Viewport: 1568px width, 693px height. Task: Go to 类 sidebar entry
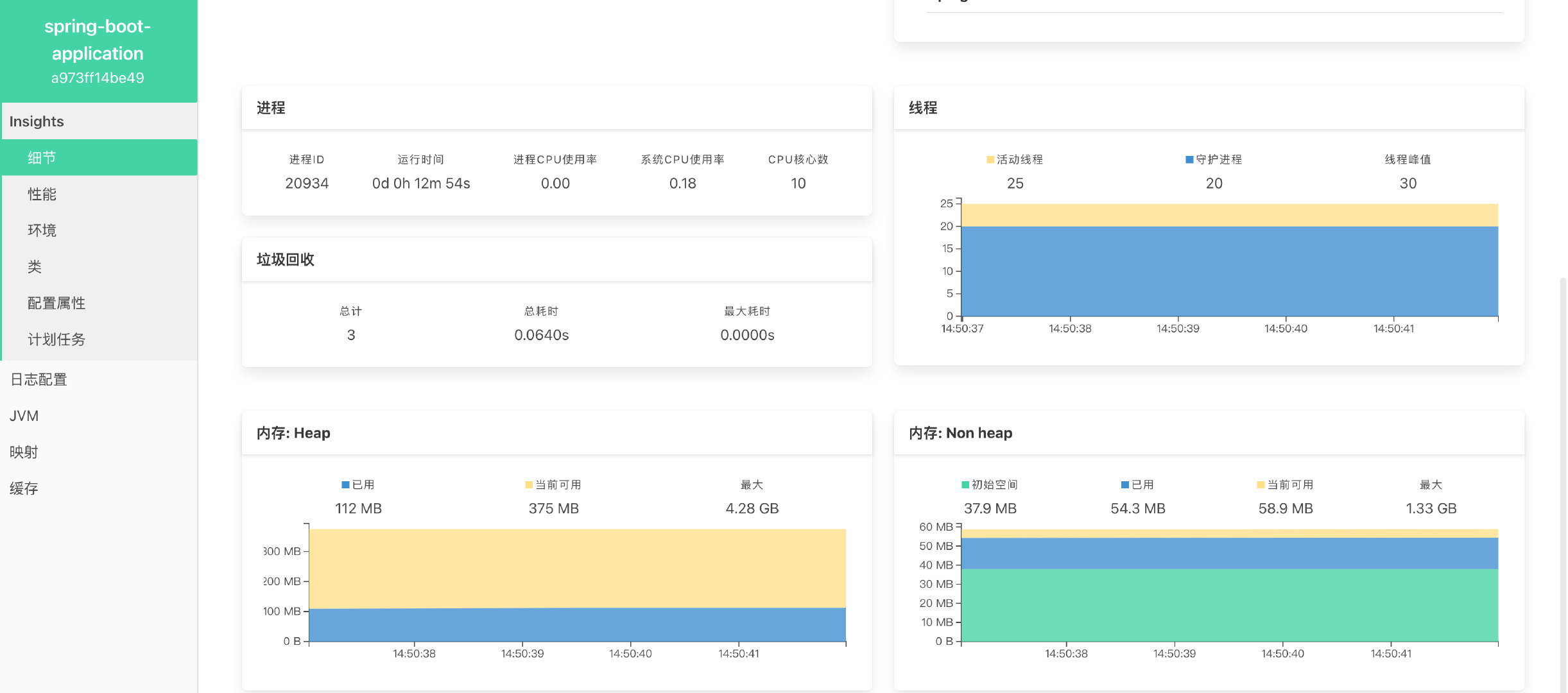pos(35,266)
